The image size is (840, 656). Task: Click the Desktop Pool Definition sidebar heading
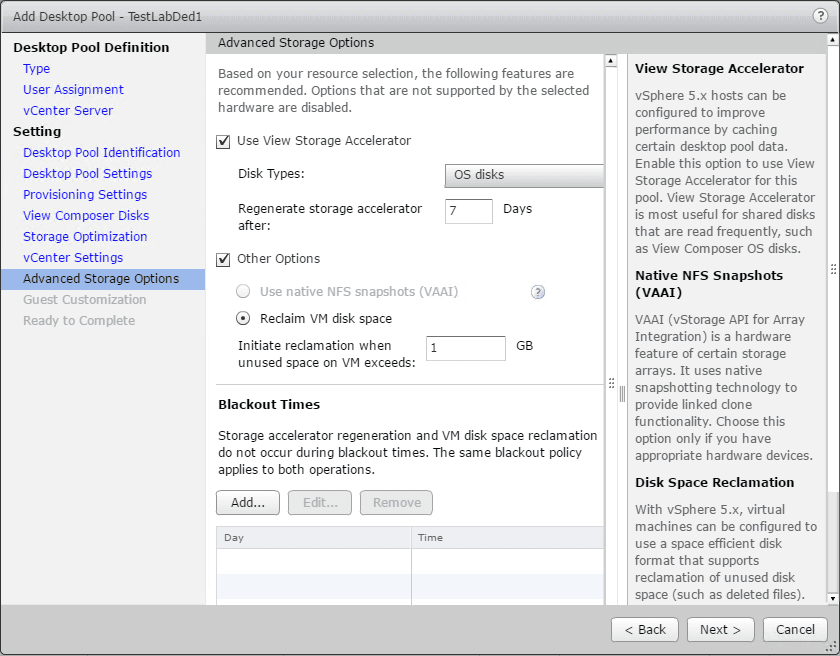91,47
